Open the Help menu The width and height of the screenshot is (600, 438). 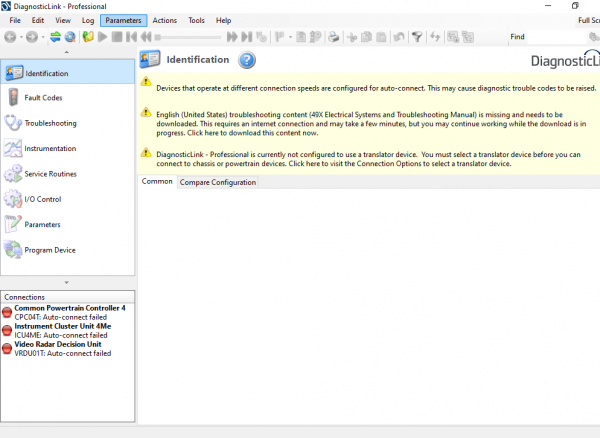pos(223,21)
